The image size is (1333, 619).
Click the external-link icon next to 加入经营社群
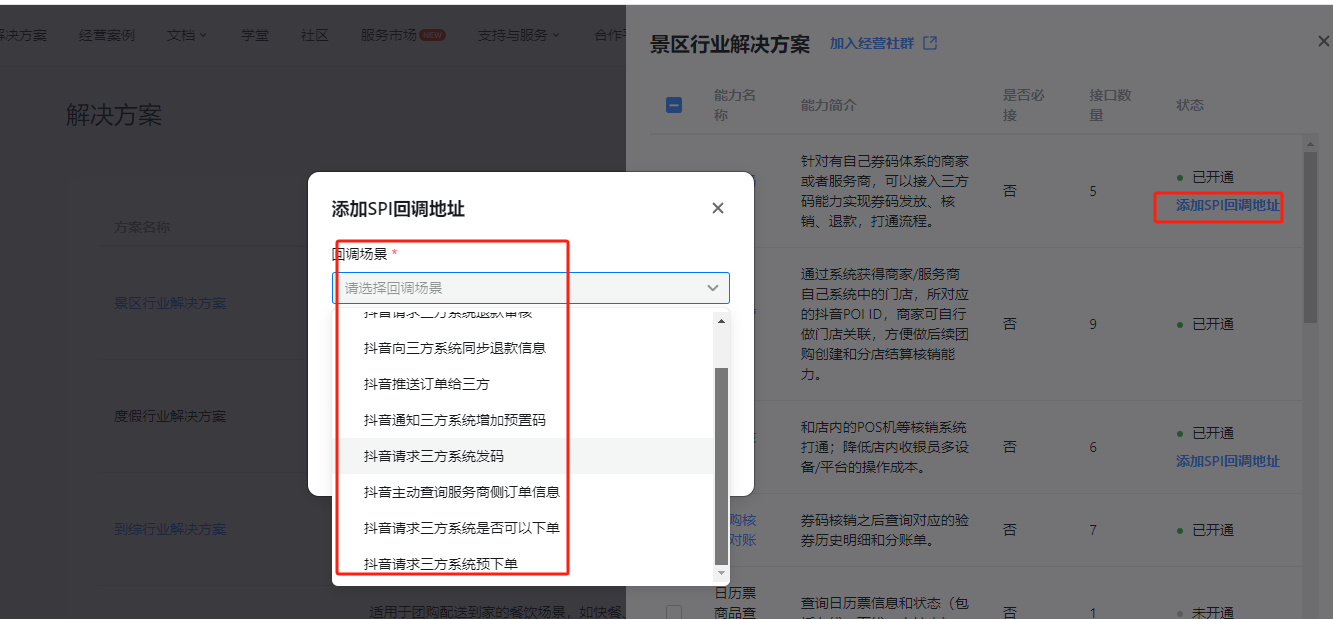[x=931, y=43]
